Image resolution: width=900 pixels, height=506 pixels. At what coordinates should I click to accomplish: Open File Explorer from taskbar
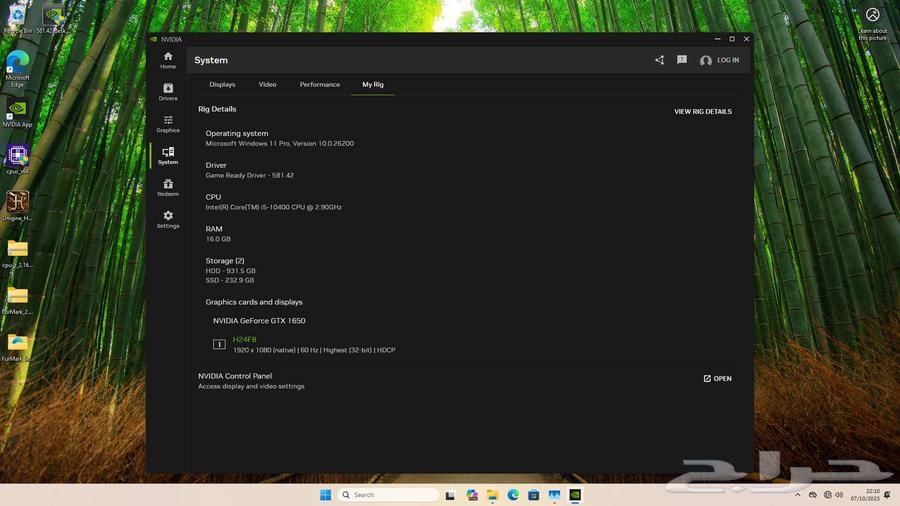pyautogui.click(x=492, y=495)
